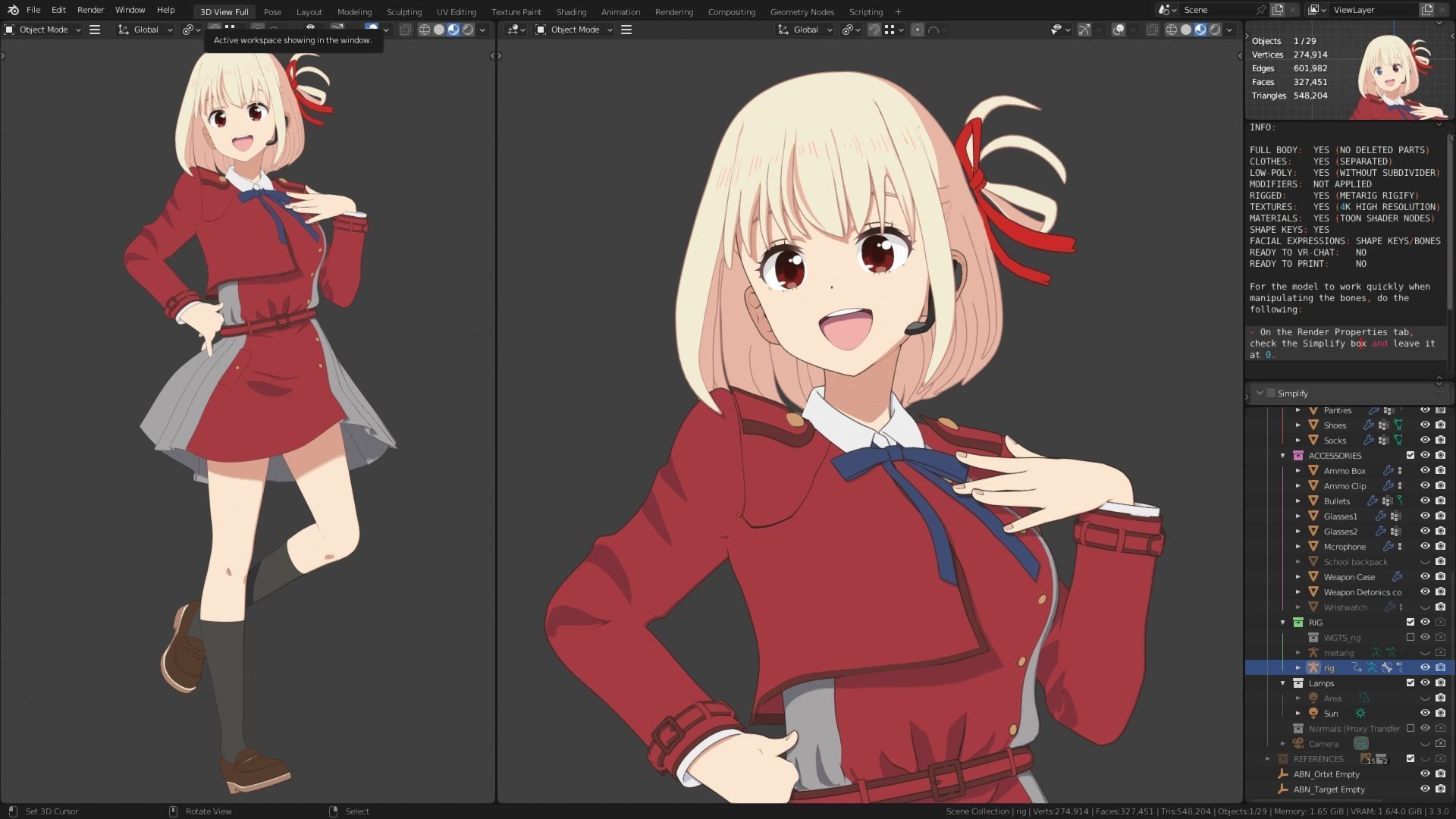Image resolution: width=1456 pixels, height=819 pixels.
Task: Toggle snapping magnet in right viewport
Action: pyautogui.click(x=874, y=30)
